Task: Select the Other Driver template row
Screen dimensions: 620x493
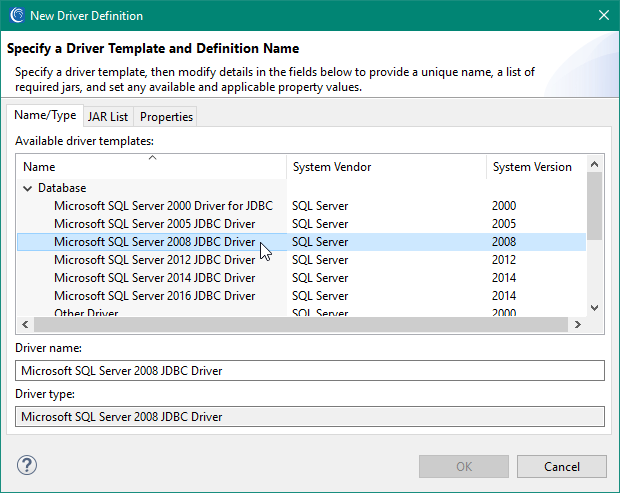Action: point(301,311)
